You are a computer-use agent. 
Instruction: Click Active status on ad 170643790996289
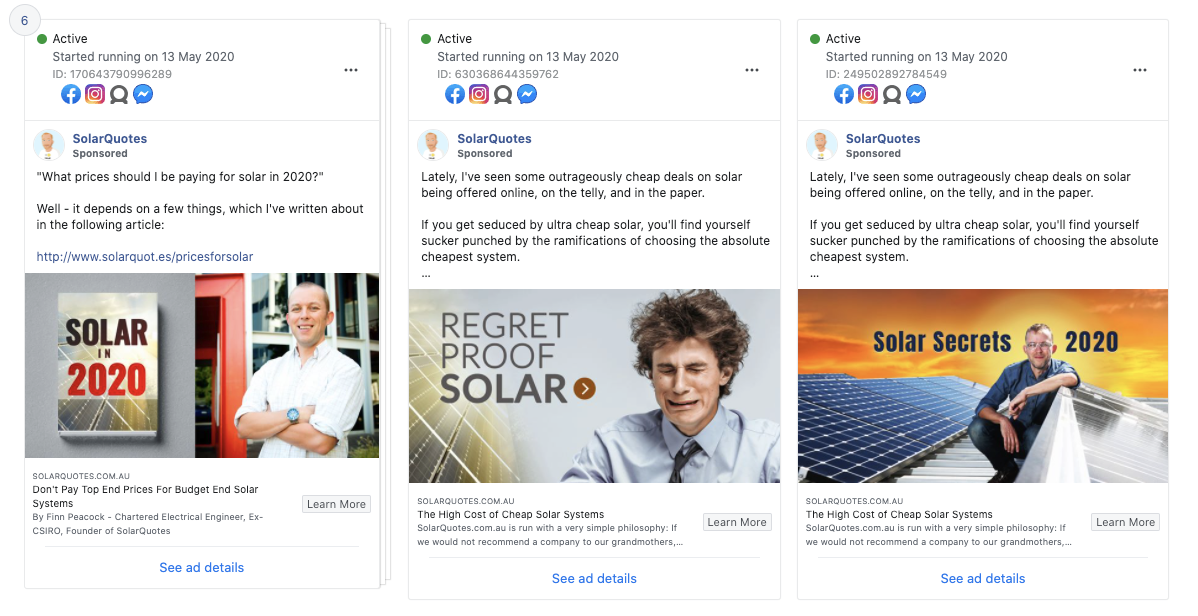(x=63, y=39)
